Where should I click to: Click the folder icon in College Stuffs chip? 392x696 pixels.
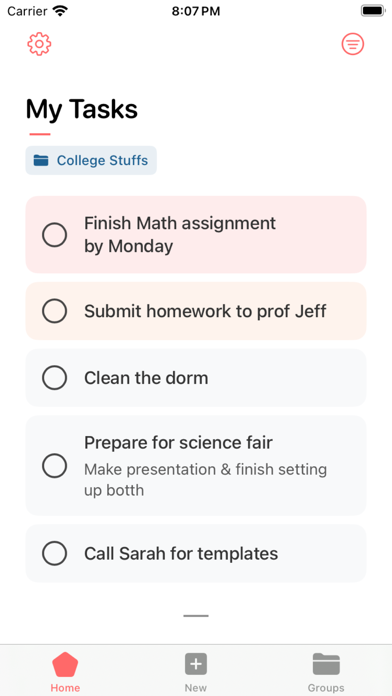click(41, 160)
